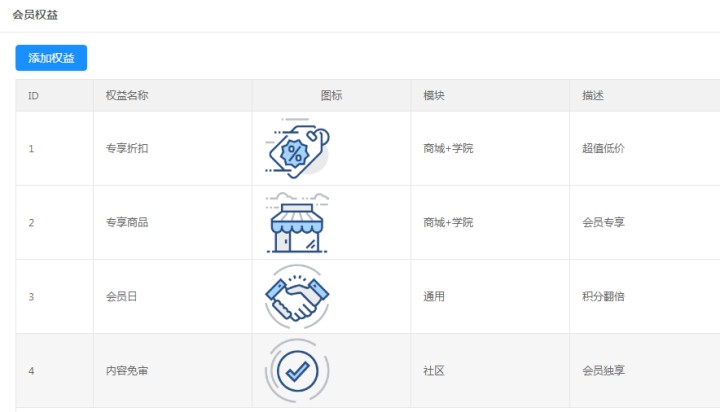Click the ID column header
This screenshot has width=720, height=412.
34,96
